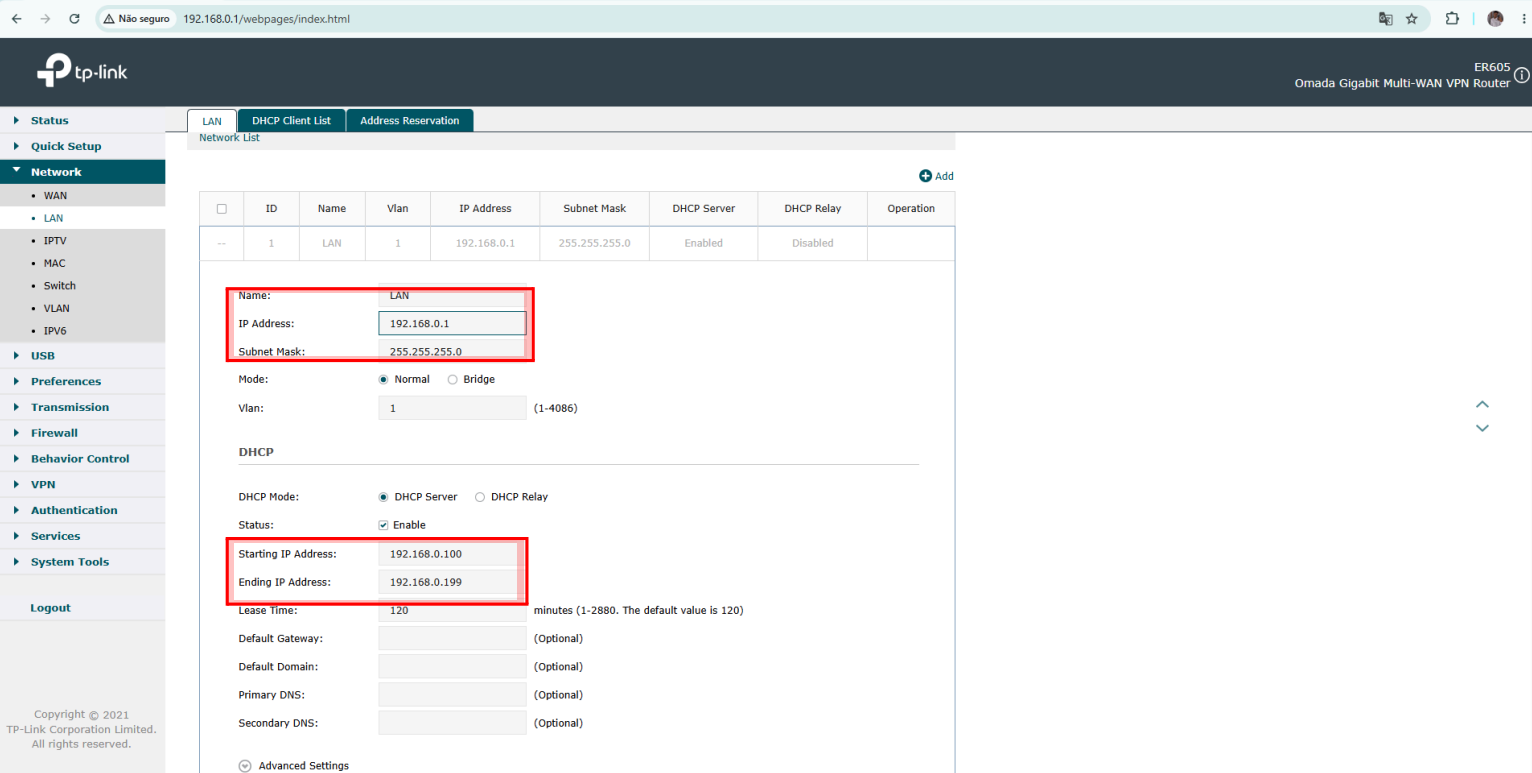
Task: Click the Subnet Mask input field
Action: (x=452, y=351)
